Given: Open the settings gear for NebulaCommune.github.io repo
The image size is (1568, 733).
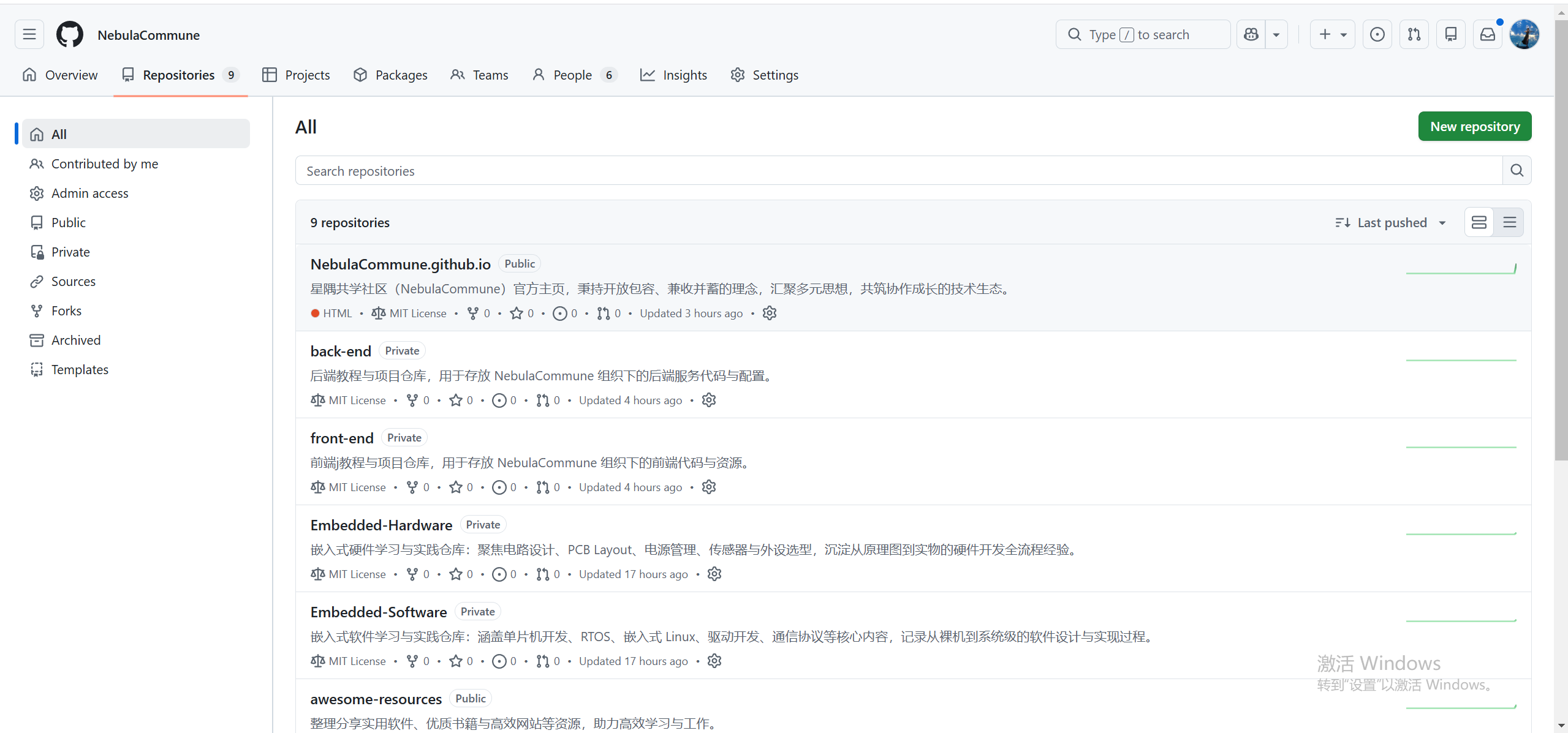Looking at the screenshot, I should (769, 313).
